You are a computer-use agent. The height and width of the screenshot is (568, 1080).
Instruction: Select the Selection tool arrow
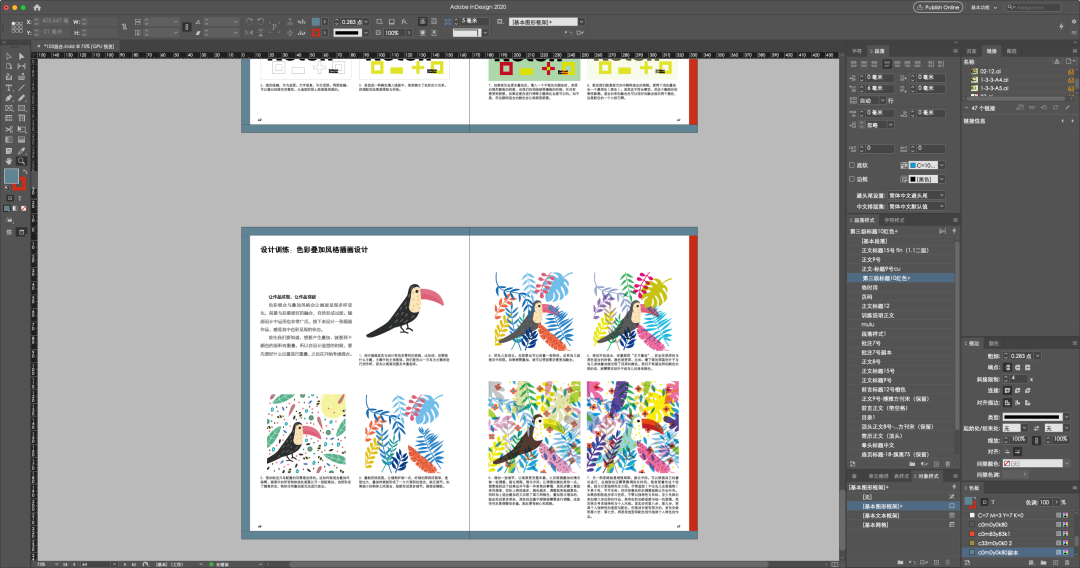point(8,56)
